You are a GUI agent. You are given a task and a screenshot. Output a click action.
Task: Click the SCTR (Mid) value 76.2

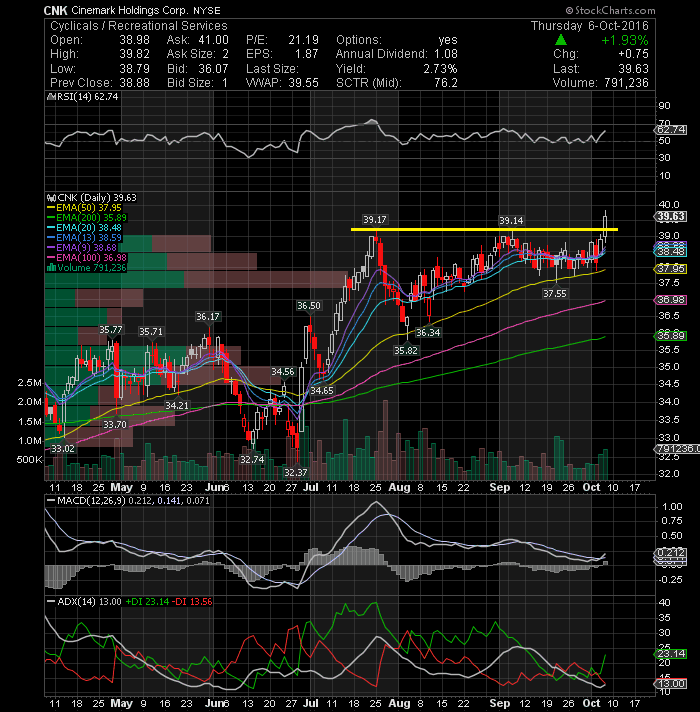(x=445, y=83)
